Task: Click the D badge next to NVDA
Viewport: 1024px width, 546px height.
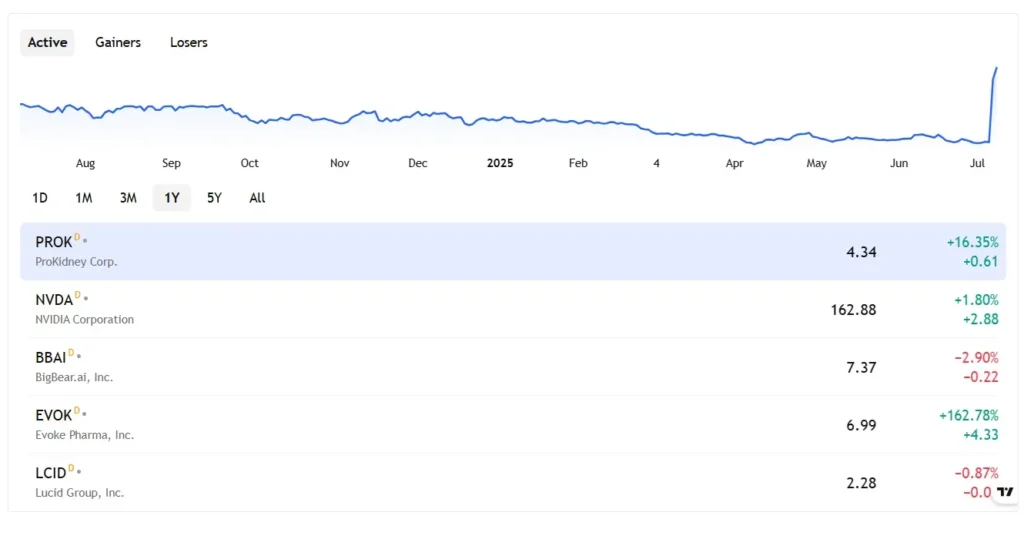Action: pyautogui.click(x=77, y=295)
